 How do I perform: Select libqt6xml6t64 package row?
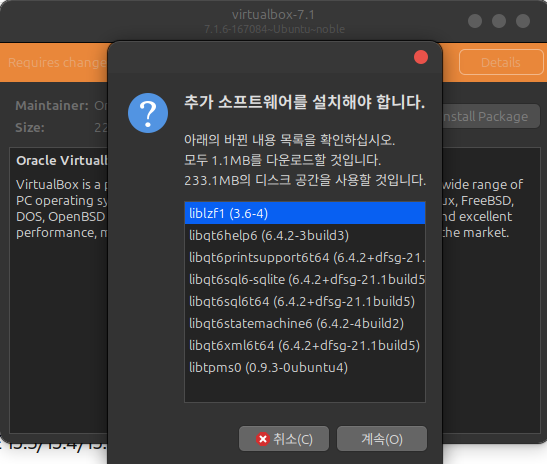coord(305,345)
